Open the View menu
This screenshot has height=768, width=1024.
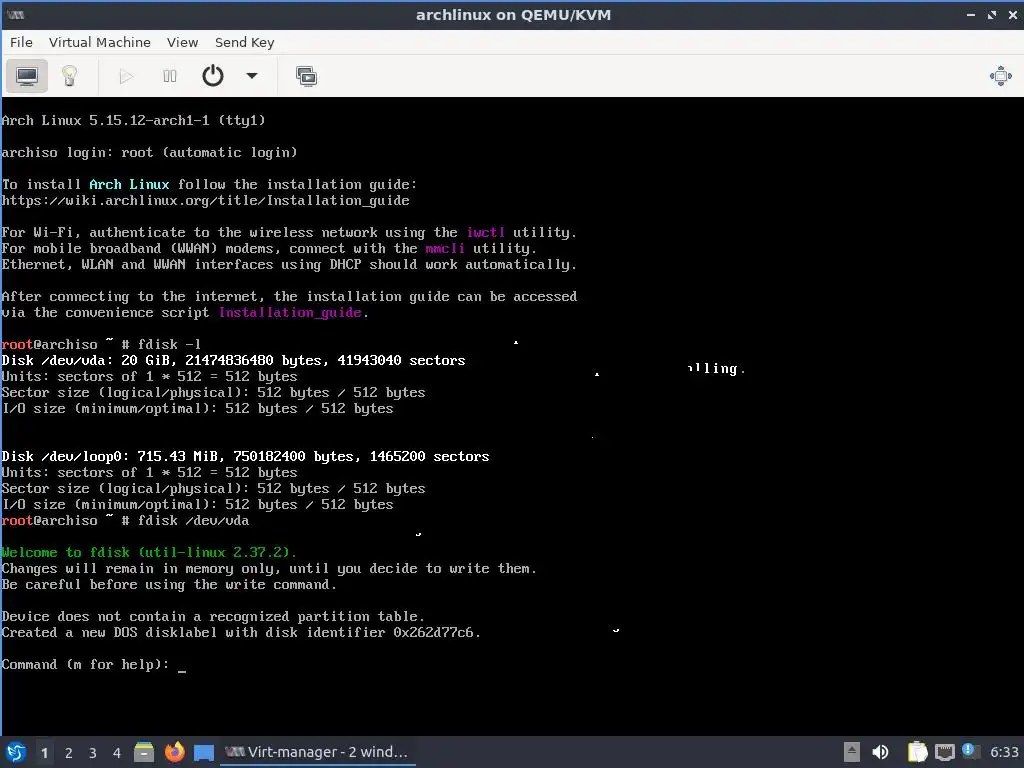[182, 42]
